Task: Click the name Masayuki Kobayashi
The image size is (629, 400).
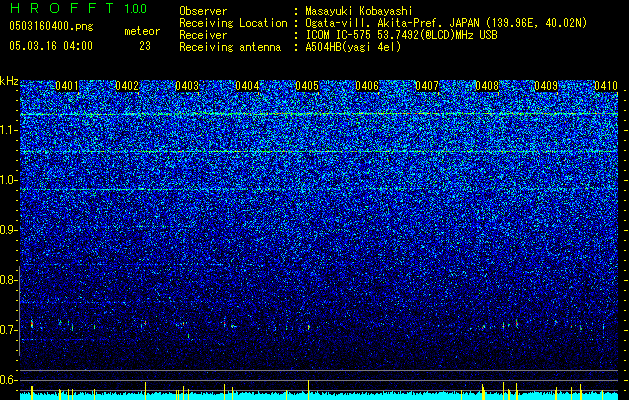Action: [x=358, y=11]
